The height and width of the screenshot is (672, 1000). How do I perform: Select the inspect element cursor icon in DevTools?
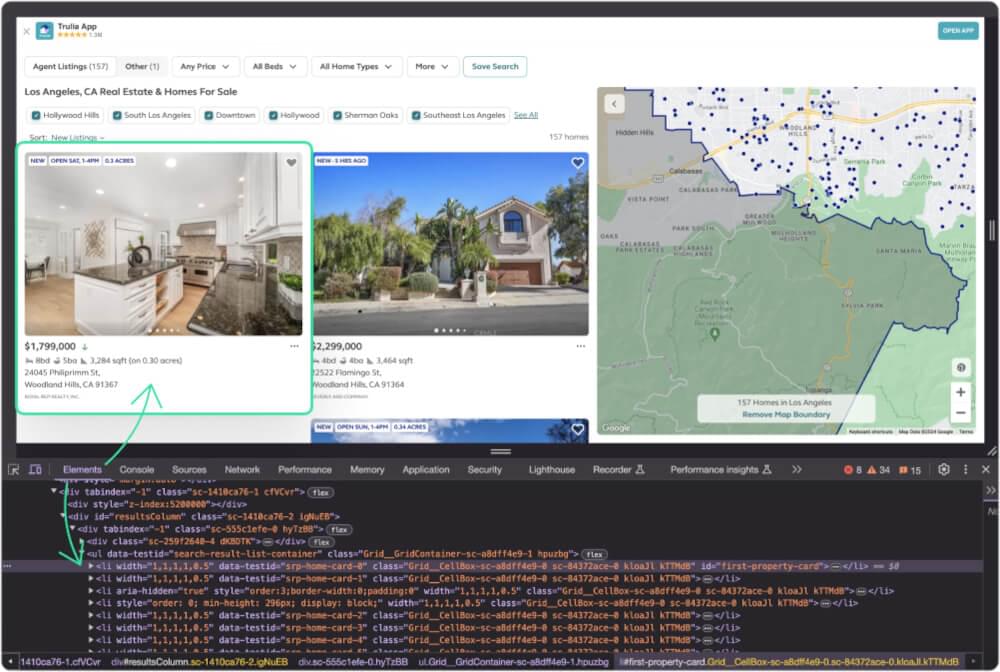tap(14, 468)
